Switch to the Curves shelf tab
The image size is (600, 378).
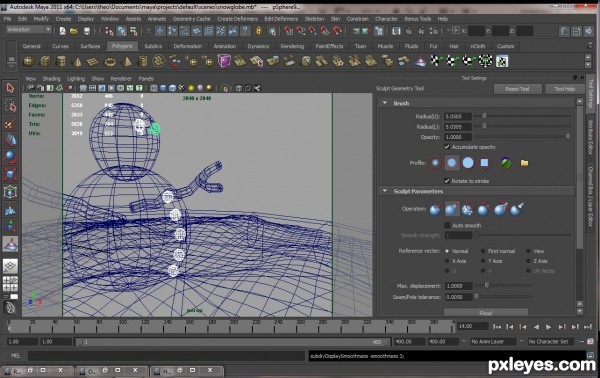coord(60,46)
